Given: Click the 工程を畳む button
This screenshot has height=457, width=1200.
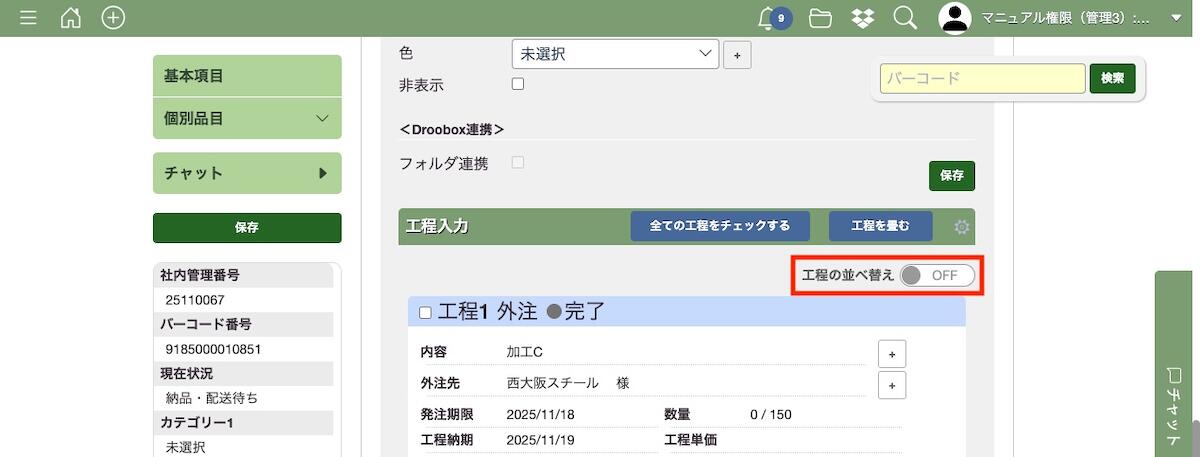Looking at the screenshot, I should [x=880, y=226].
